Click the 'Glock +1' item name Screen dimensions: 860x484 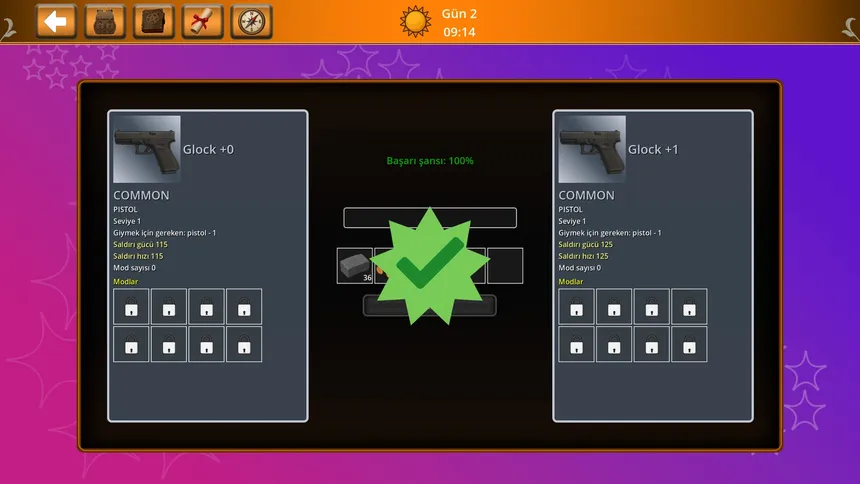pos(653,149)
